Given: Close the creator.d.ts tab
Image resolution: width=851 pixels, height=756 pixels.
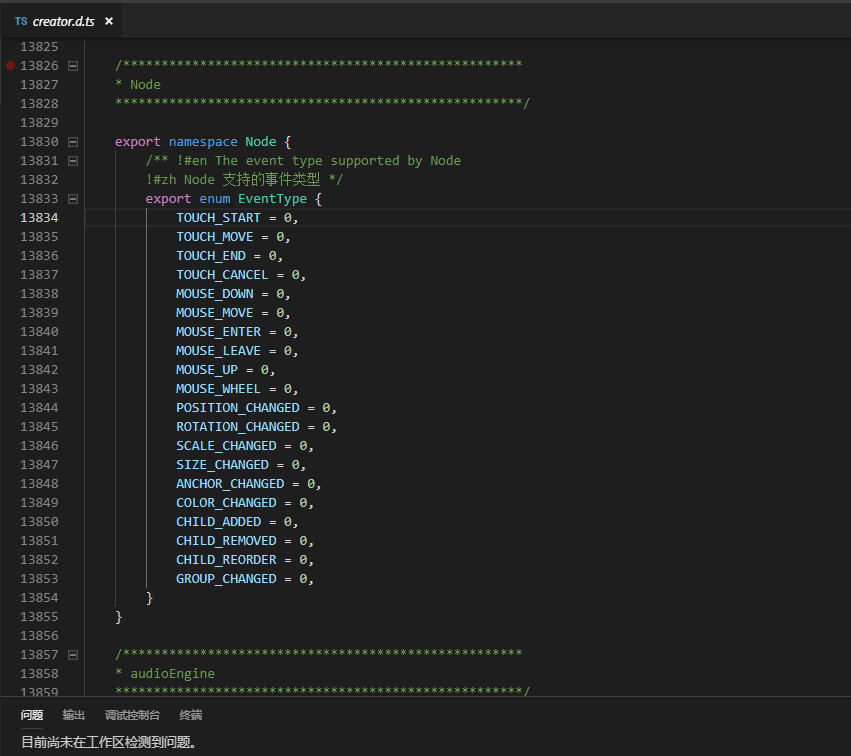Looking at the screenshot, I should coord(109,21).
